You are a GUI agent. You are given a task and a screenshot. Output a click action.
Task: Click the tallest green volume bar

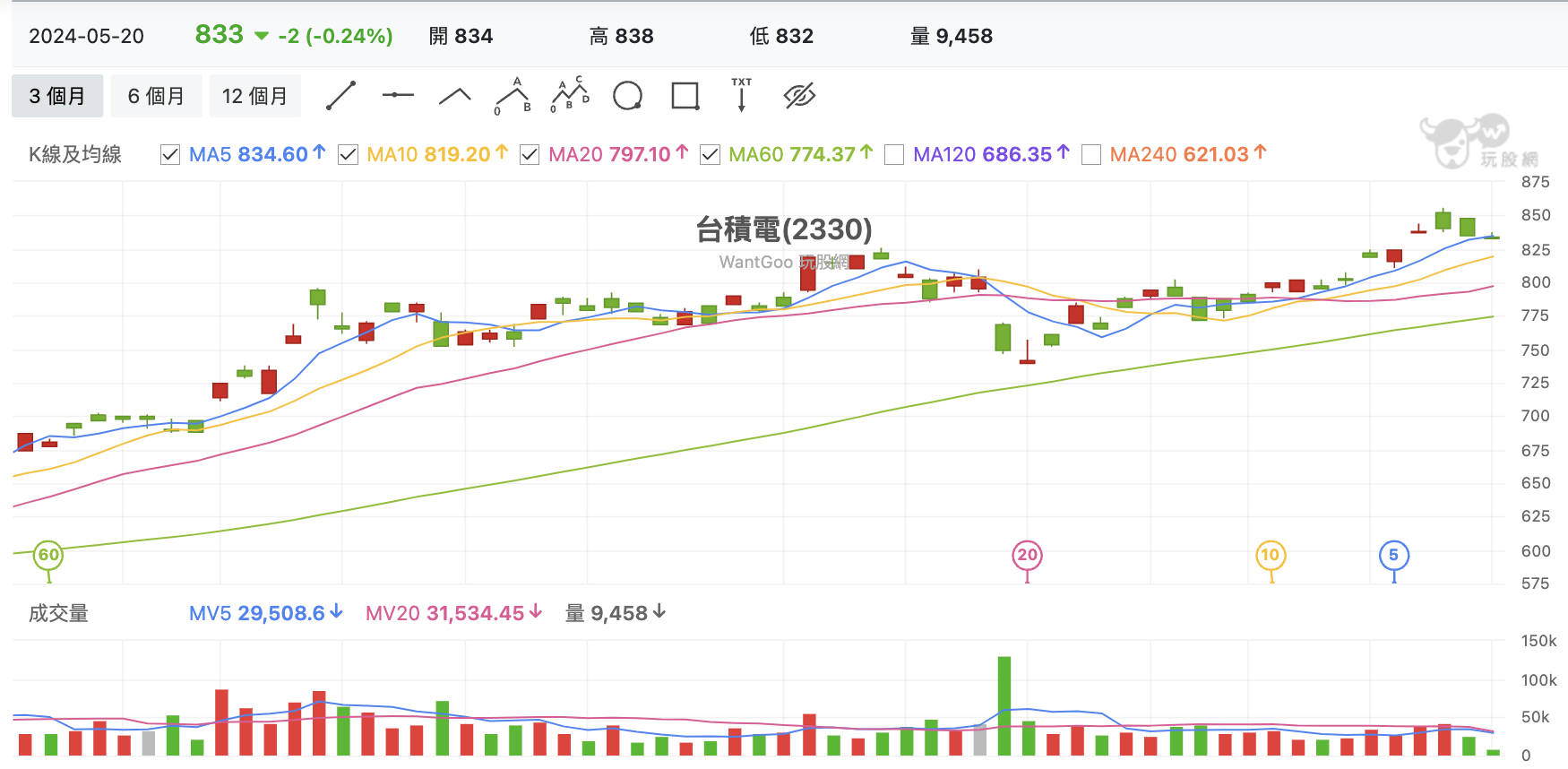tap(1004, 706)
